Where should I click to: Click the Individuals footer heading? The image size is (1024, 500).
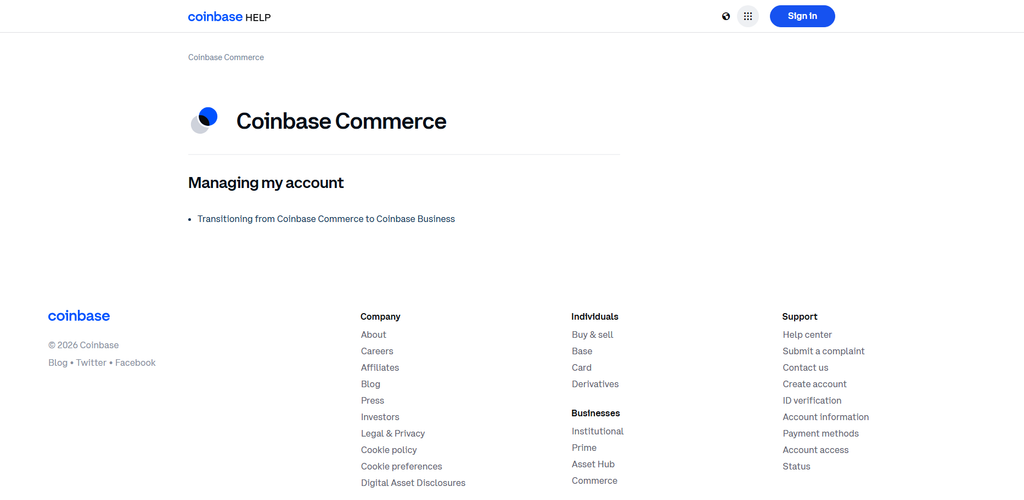(x=595, y=317)
